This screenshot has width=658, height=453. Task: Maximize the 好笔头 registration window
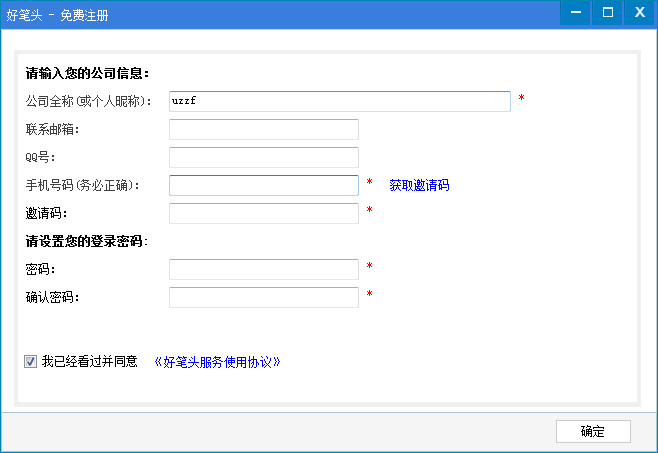607,13
